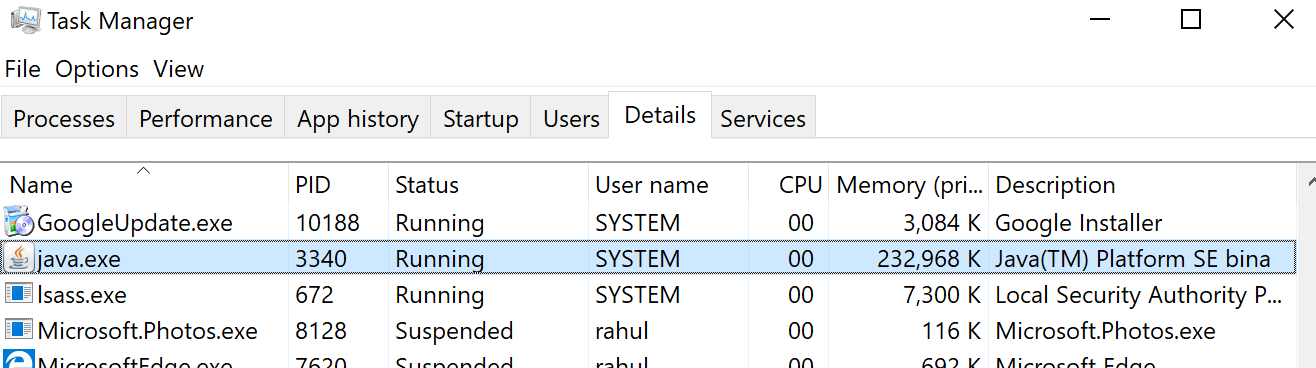The image size is (1316, 368).
Task: Click the Task Manager title bar icon
Action: tap(25, 20)
